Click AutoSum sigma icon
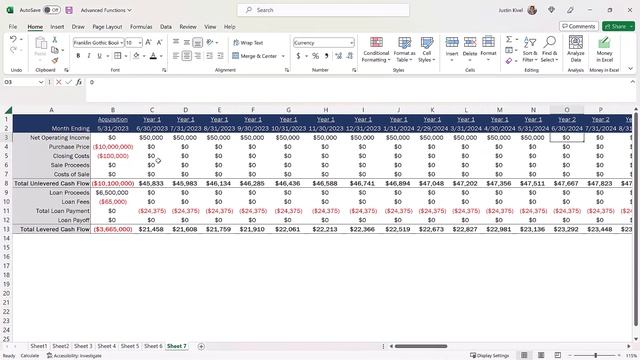This screenshot has height=360, width=640. pyautogui.click(x=509, y=39)
